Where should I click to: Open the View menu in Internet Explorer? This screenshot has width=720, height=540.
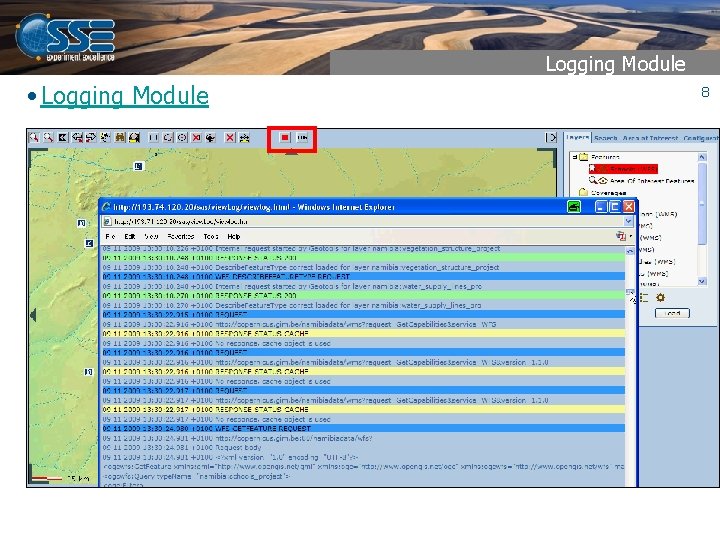[151, 236]
